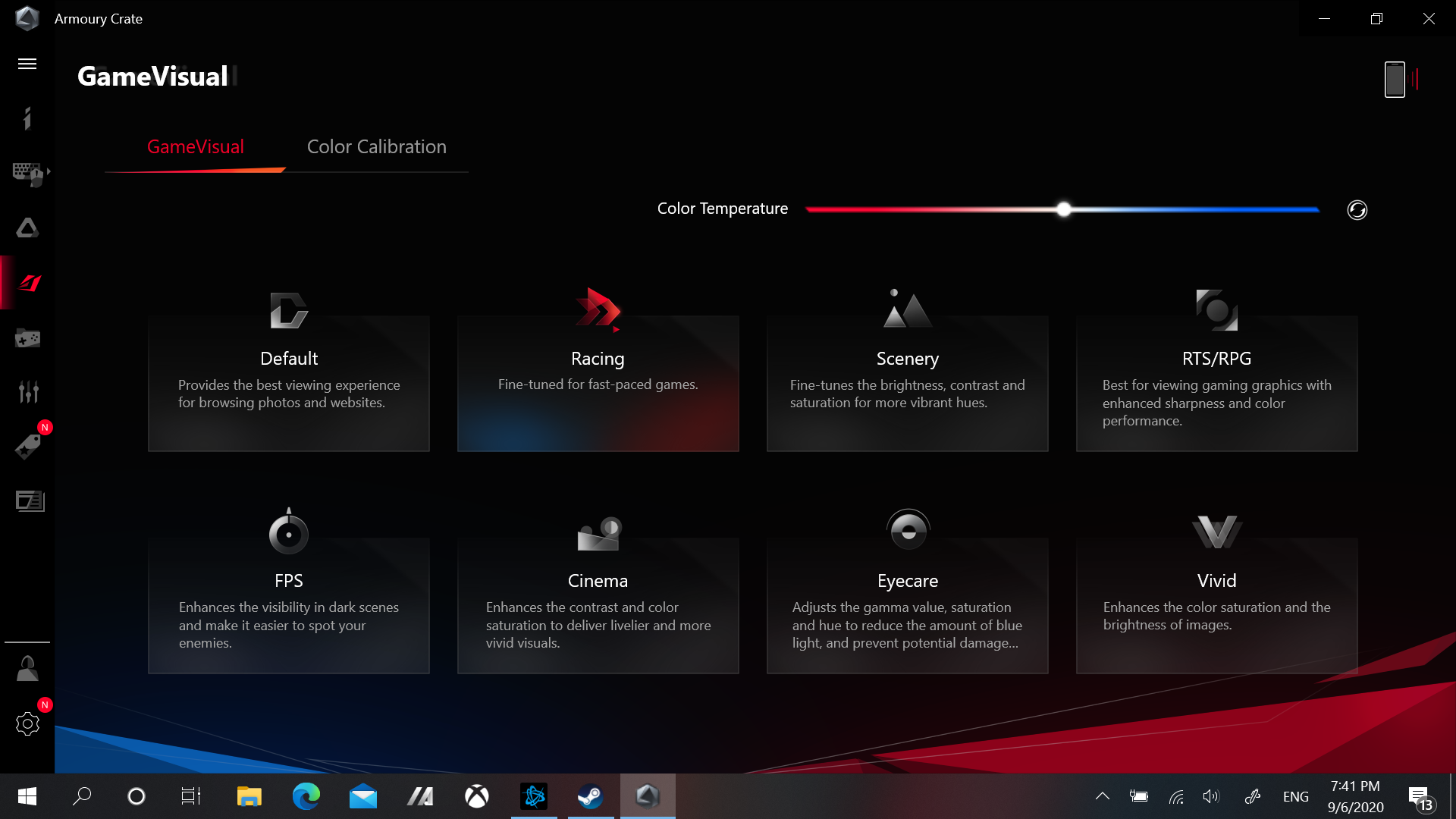Viewport: 1456px width, 819px height.
Task: Click the device phone icon at top right
Action: click(1395, 80)
